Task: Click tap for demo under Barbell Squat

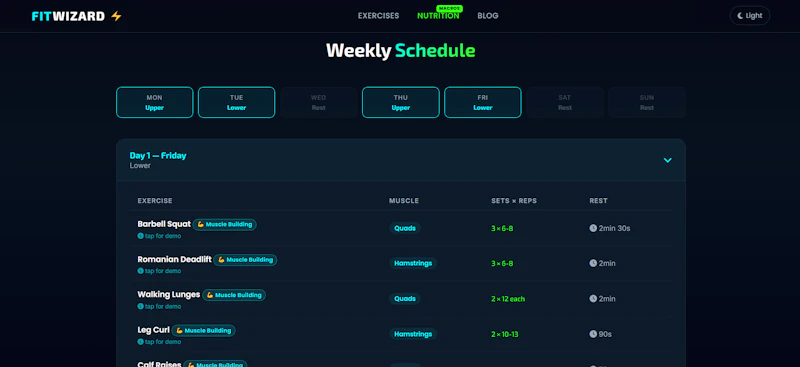Action: coord(163,236)
